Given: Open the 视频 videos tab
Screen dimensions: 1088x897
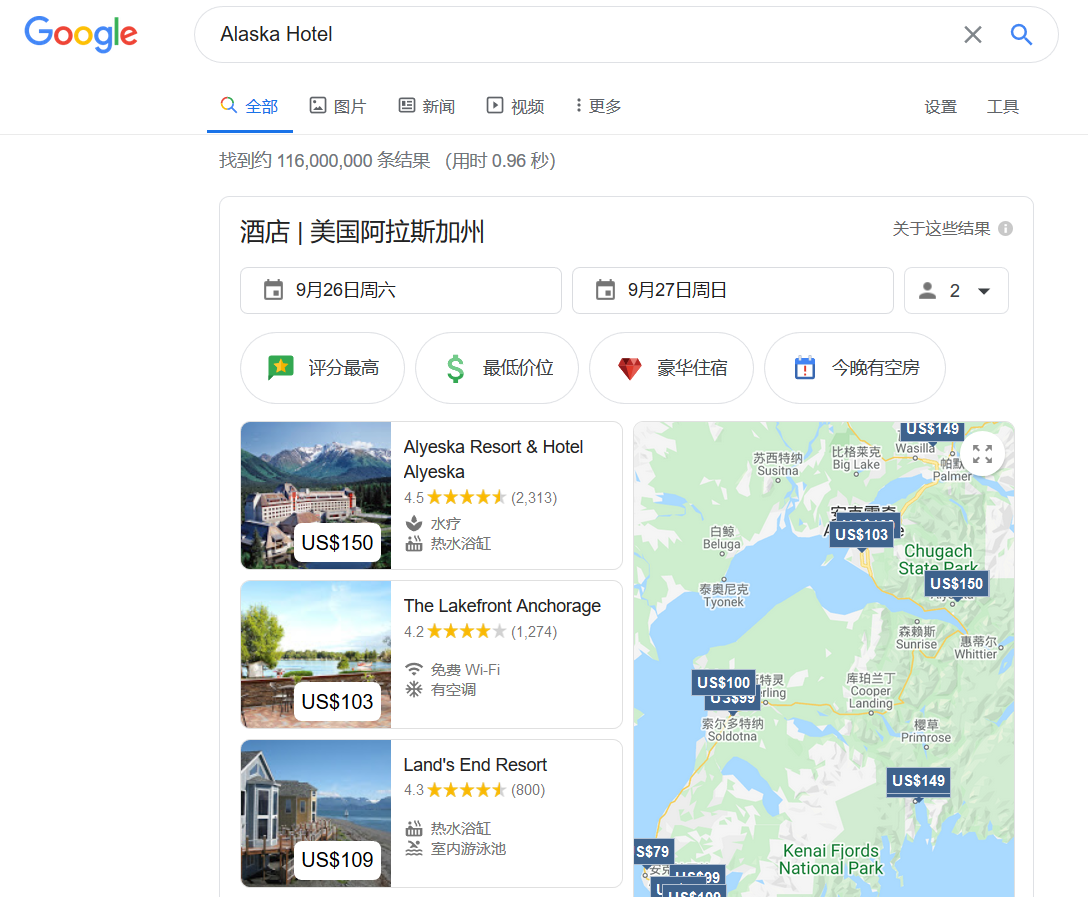Looking at the screenshot, I should coord(515,106).
